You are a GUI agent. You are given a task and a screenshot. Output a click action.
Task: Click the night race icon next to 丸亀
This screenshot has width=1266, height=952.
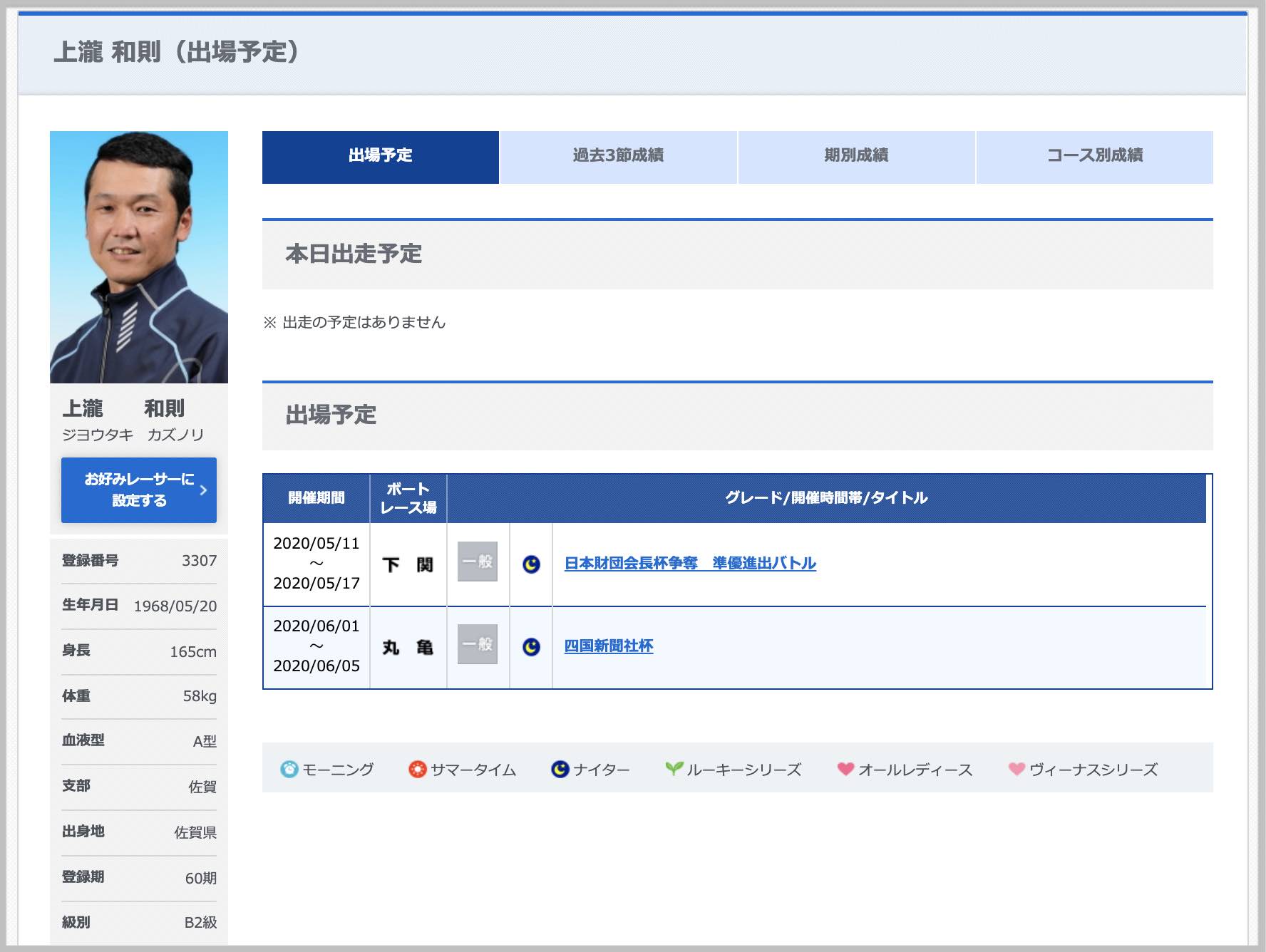[532, 647]
